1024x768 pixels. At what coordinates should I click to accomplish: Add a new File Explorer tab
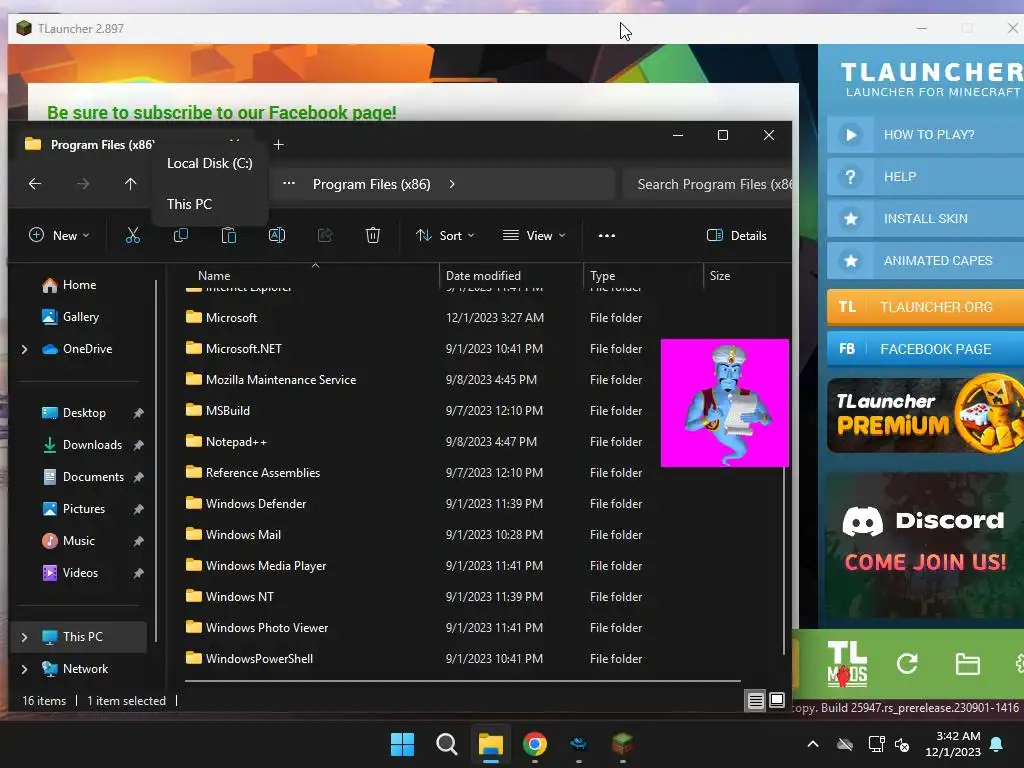pos(279,144)
